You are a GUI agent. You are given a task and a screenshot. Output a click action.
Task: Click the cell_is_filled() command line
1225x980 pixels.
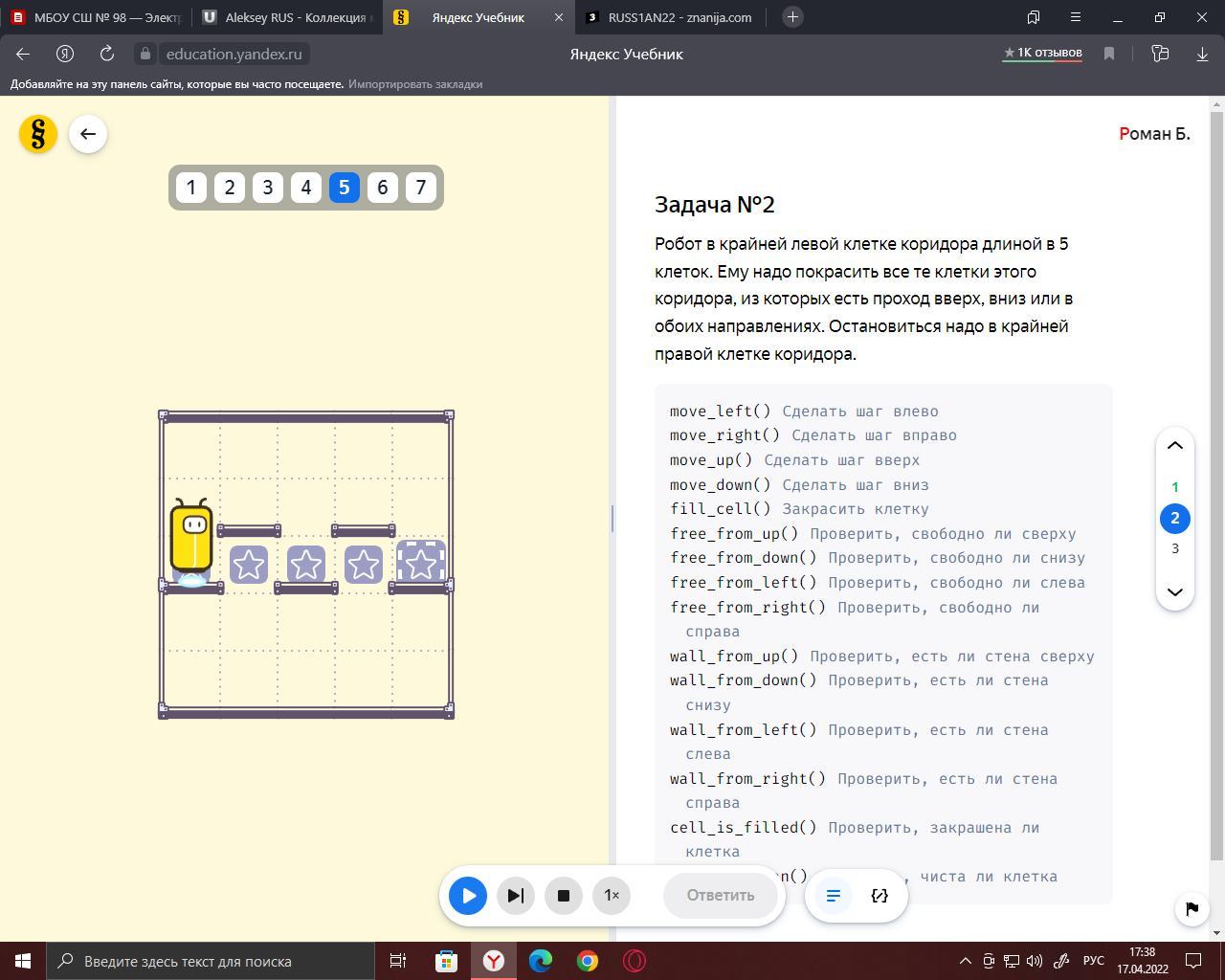point(855,839)
